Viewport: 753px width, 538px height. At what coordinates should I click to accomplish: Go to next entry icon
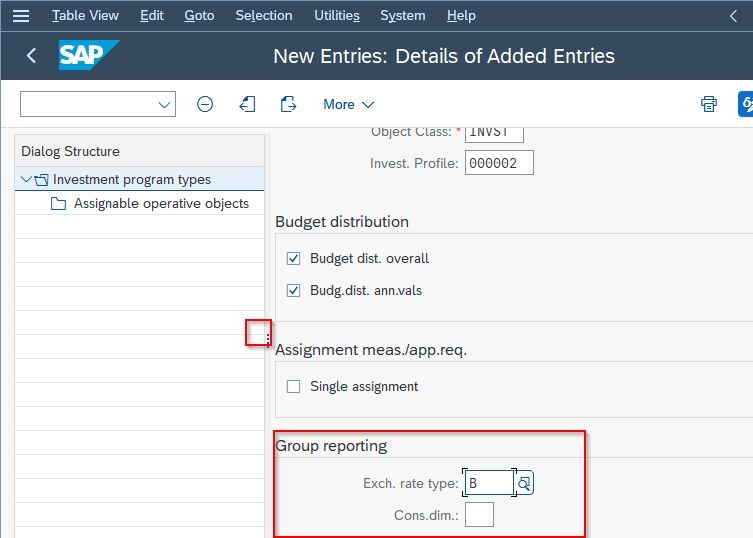tap(288, 104)
